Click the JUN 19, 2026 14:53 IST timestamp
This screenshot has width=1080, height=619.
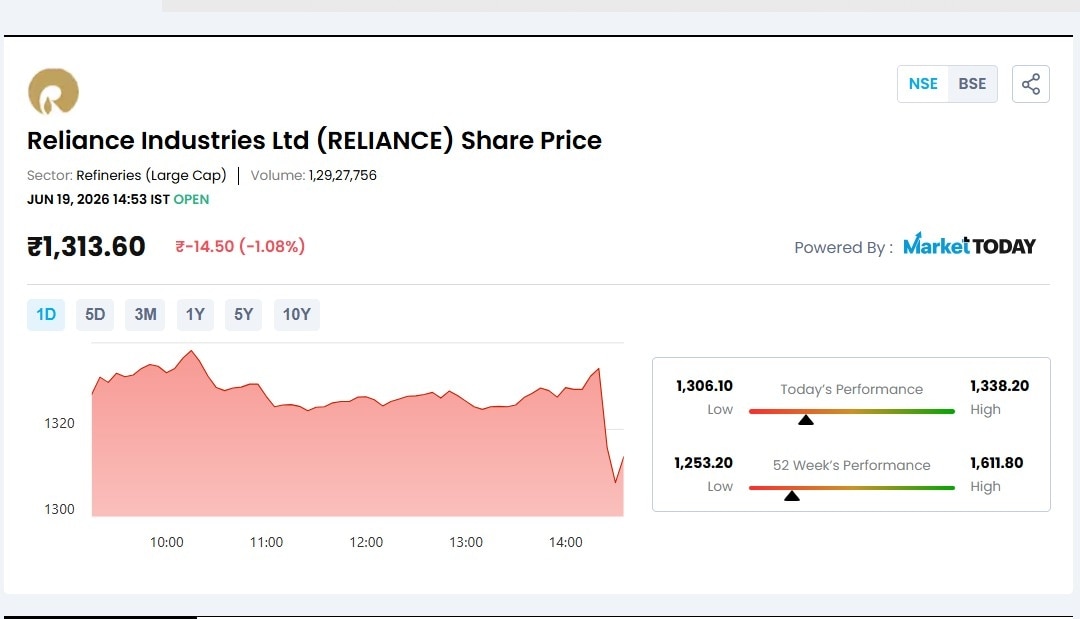(98, 200)
